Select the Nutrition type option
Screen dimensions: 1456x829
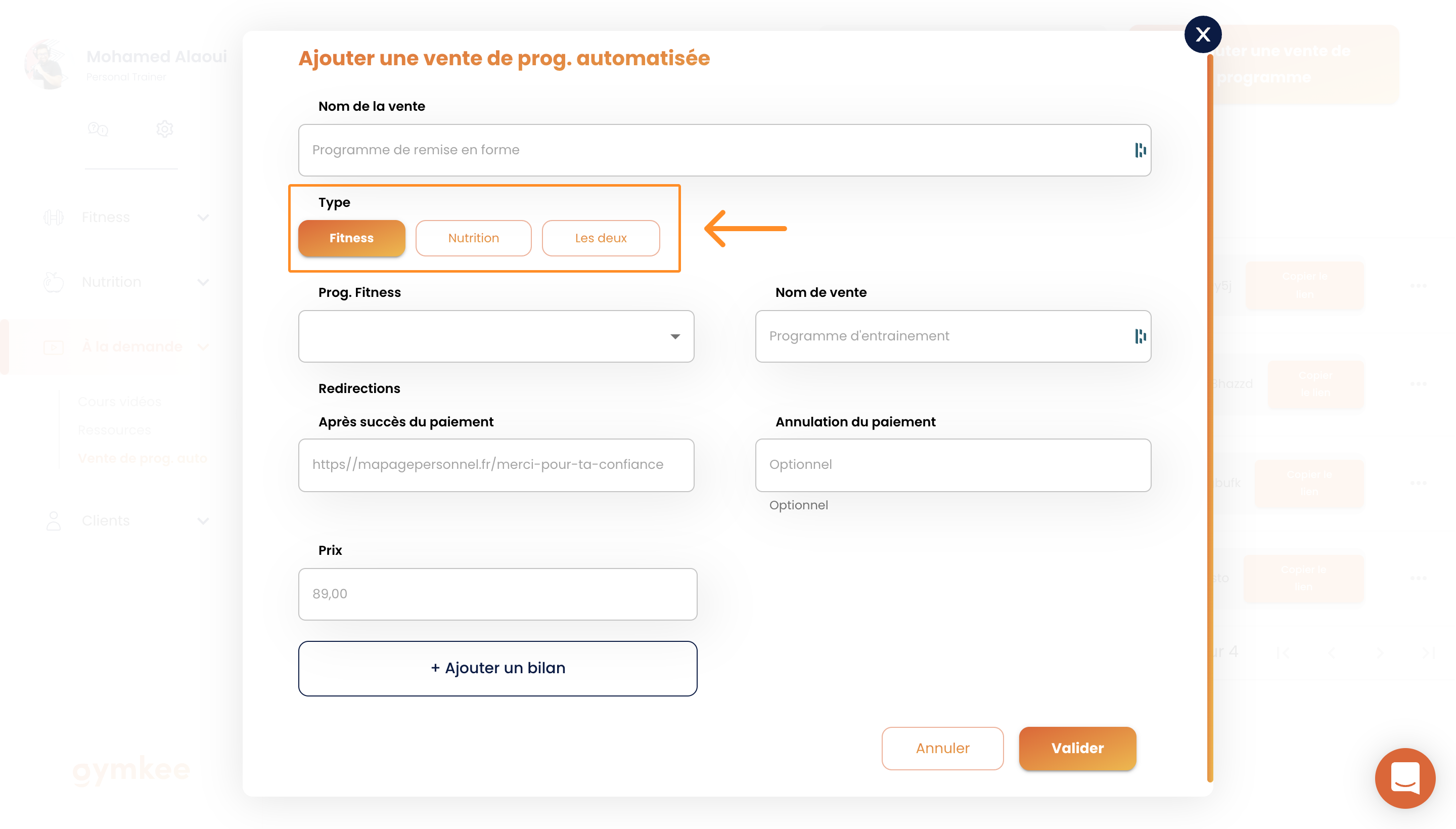point(473,238)
